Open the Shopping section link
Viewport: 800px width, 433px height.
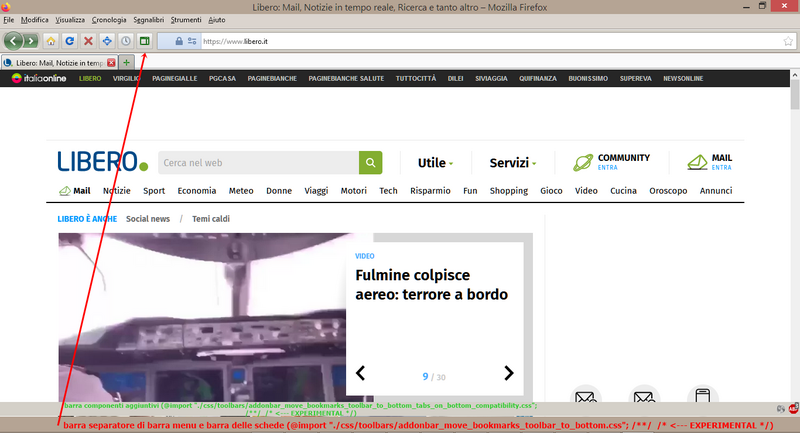pos(509,191)
